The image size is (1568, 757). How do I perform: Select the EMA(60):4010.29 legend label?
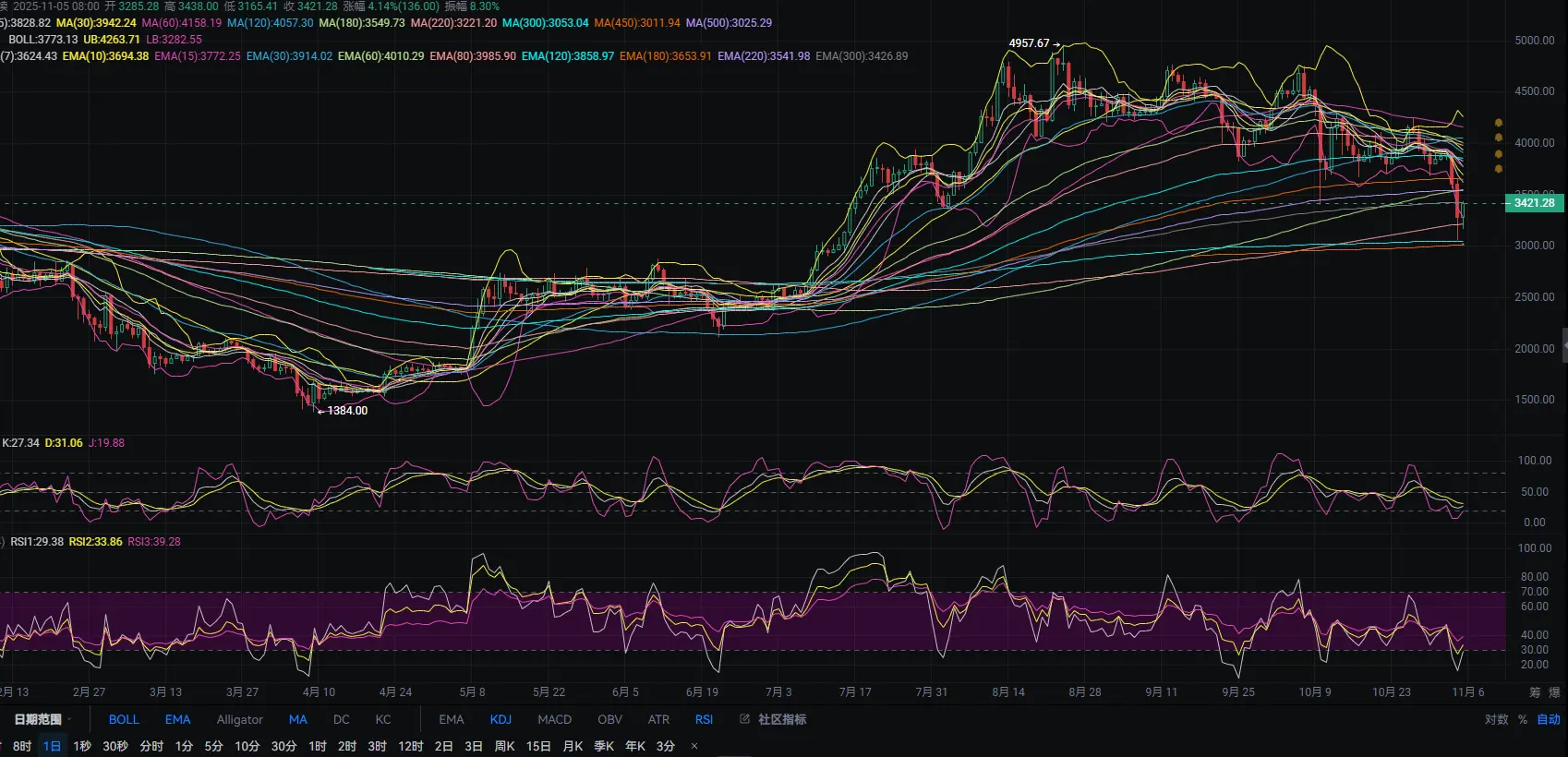381,56
